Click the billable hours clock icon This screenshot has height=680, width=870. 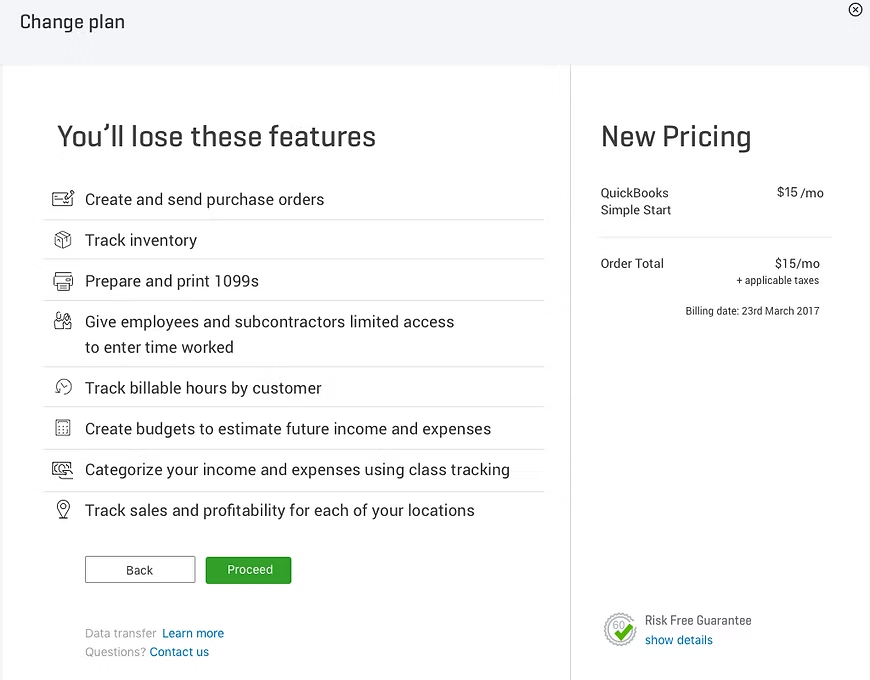(x=63, y=387)
